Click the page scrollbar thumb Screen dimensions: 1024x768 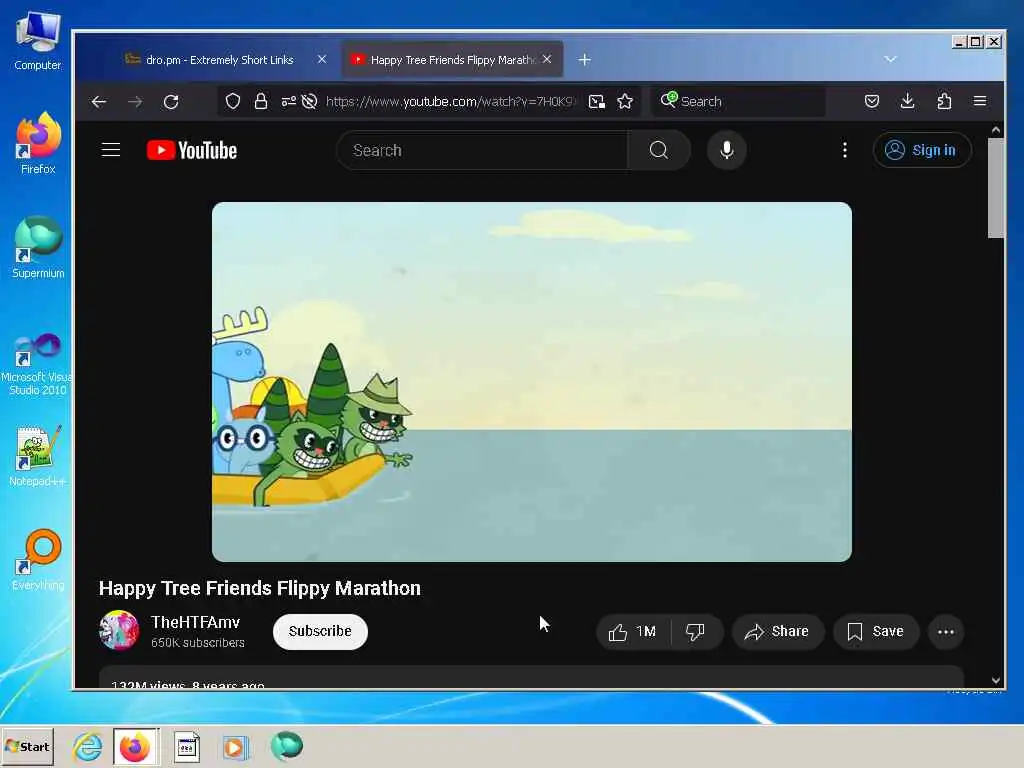995,188
